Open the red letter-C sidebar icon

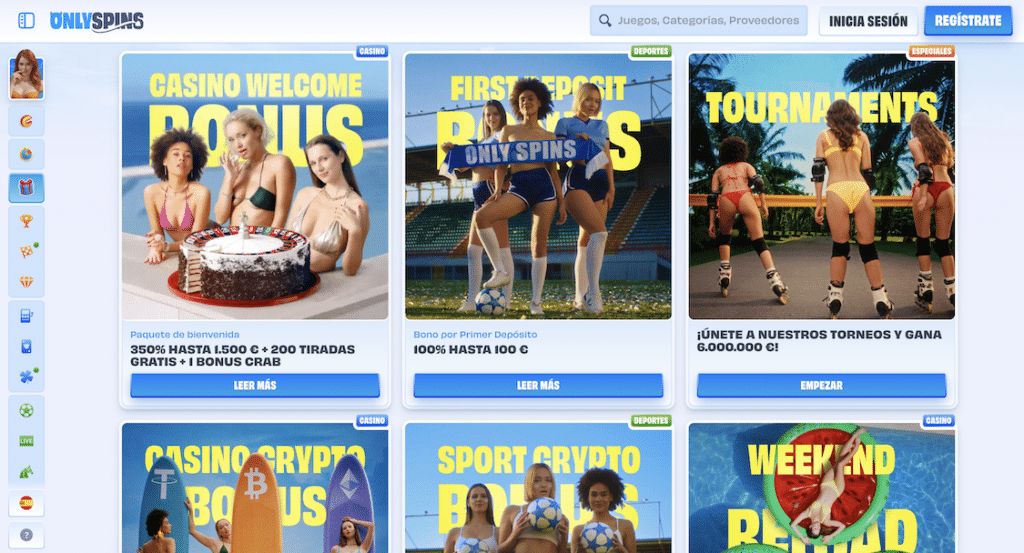click(x=26, y=121)
